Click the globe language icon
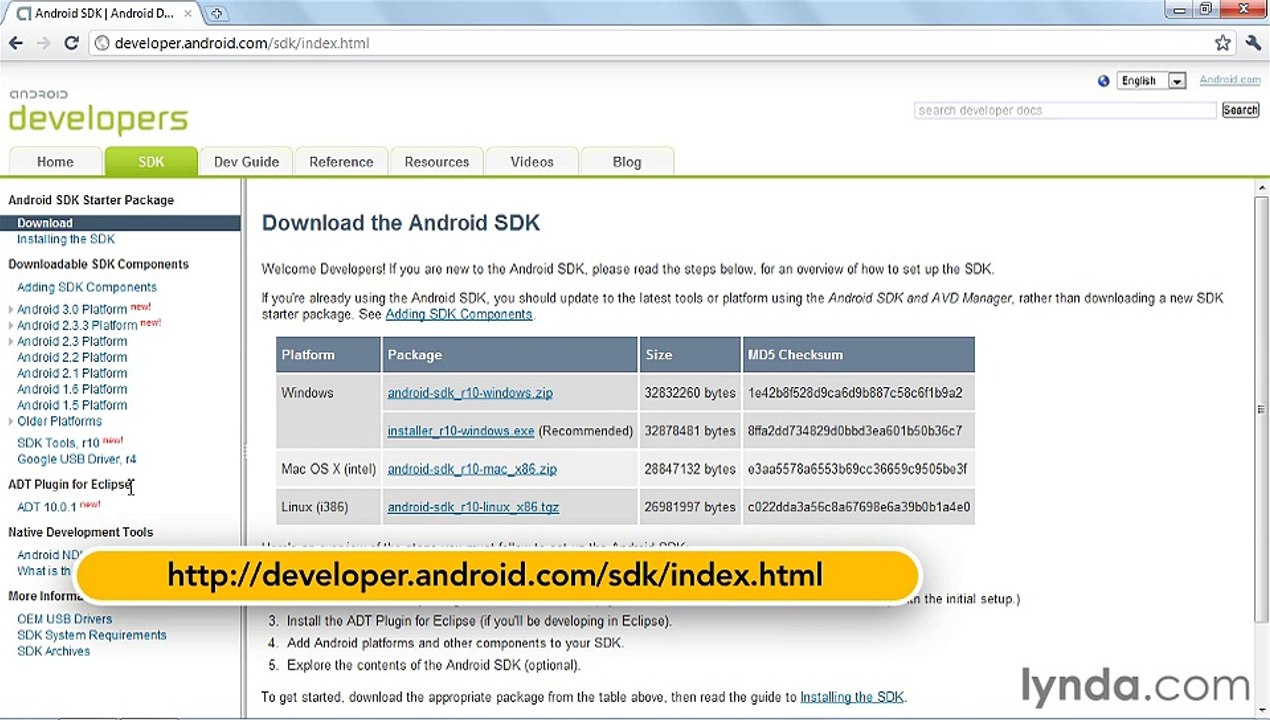Image resolution: width=1270 pixels, height=720 pixels. (x=1103, y=81)
